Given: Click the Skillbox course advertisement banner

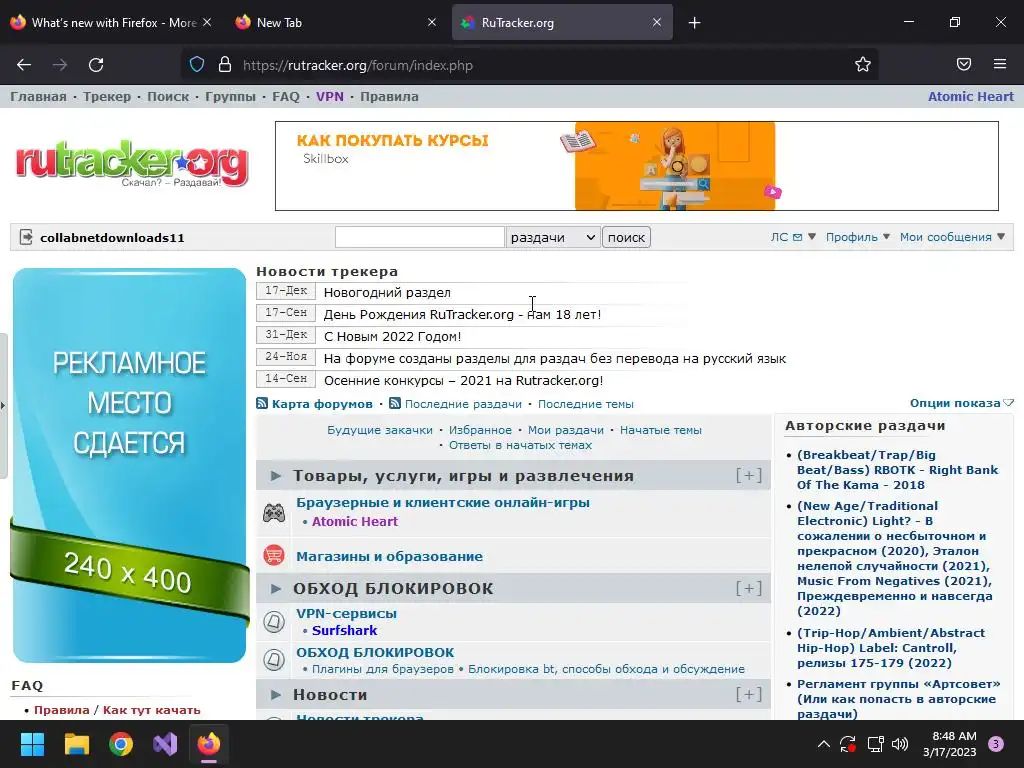Looking at the screenshot, I should pyautogui.click(x=637, y=166).
